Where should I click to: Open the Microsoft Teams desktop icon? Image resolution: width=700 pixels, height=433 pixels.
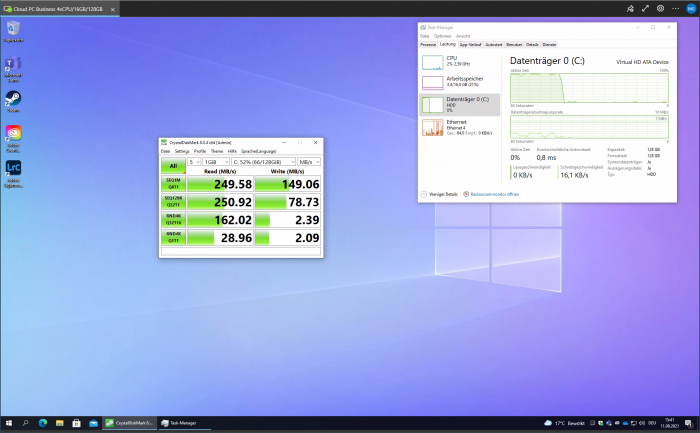pos(13,69)
